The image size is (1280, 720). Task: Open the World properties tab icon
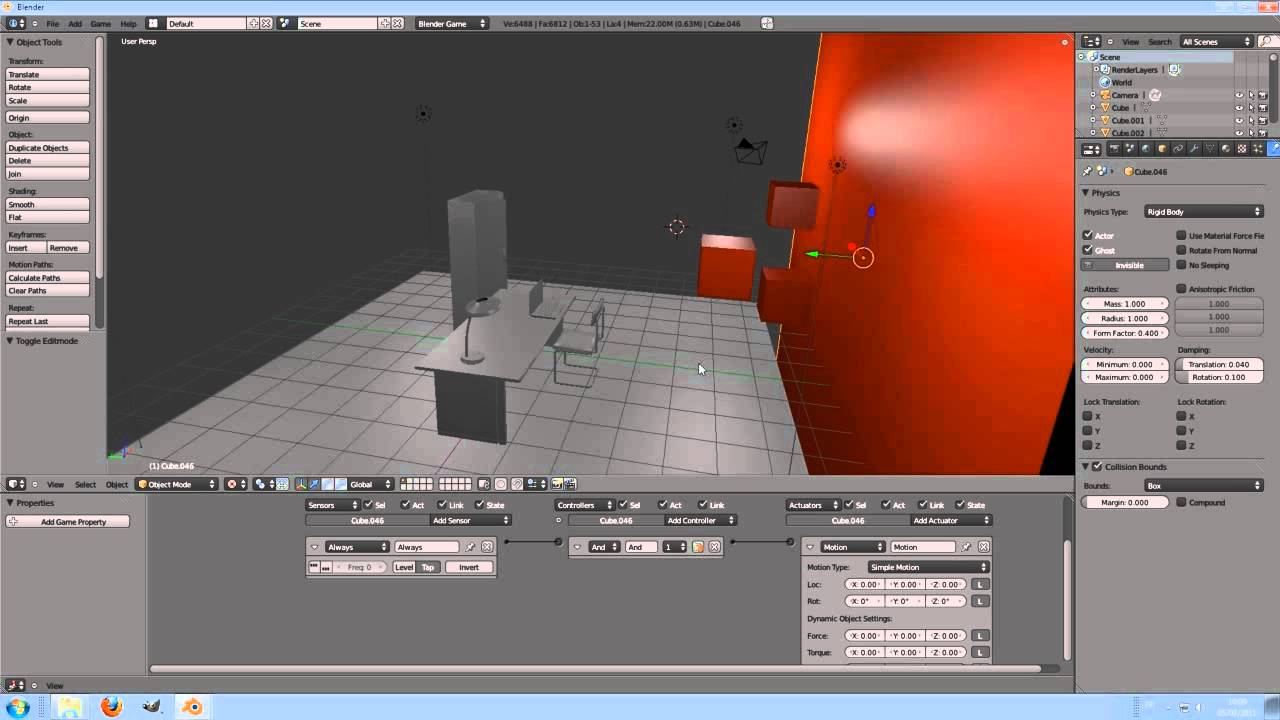coord(1146,148)
